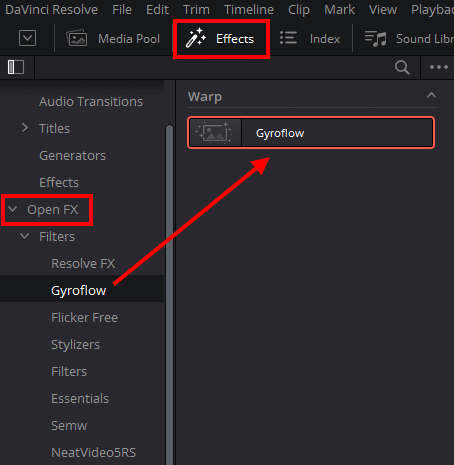454x465 pixels.
Task: Select the Filters group under Open FX
Action: [57, 237]
